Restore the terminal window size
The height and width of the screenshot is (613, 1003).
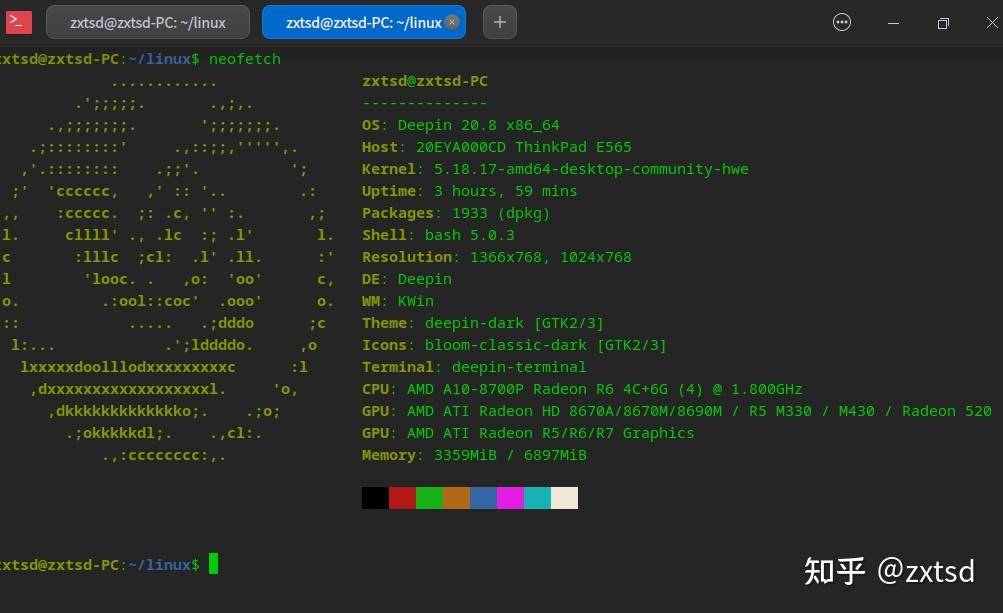[x=943, y=23]
